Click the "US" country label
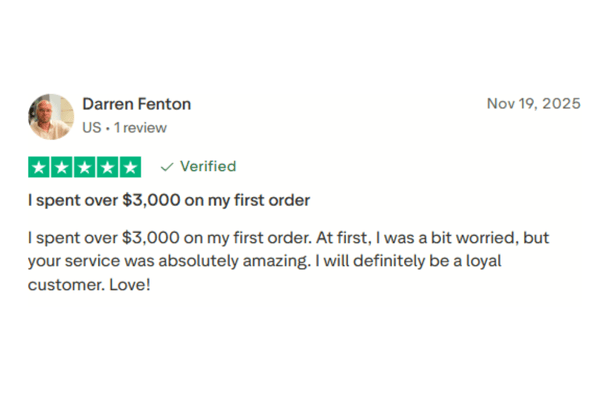Viewport: 600px width, 400px height. 92,128
